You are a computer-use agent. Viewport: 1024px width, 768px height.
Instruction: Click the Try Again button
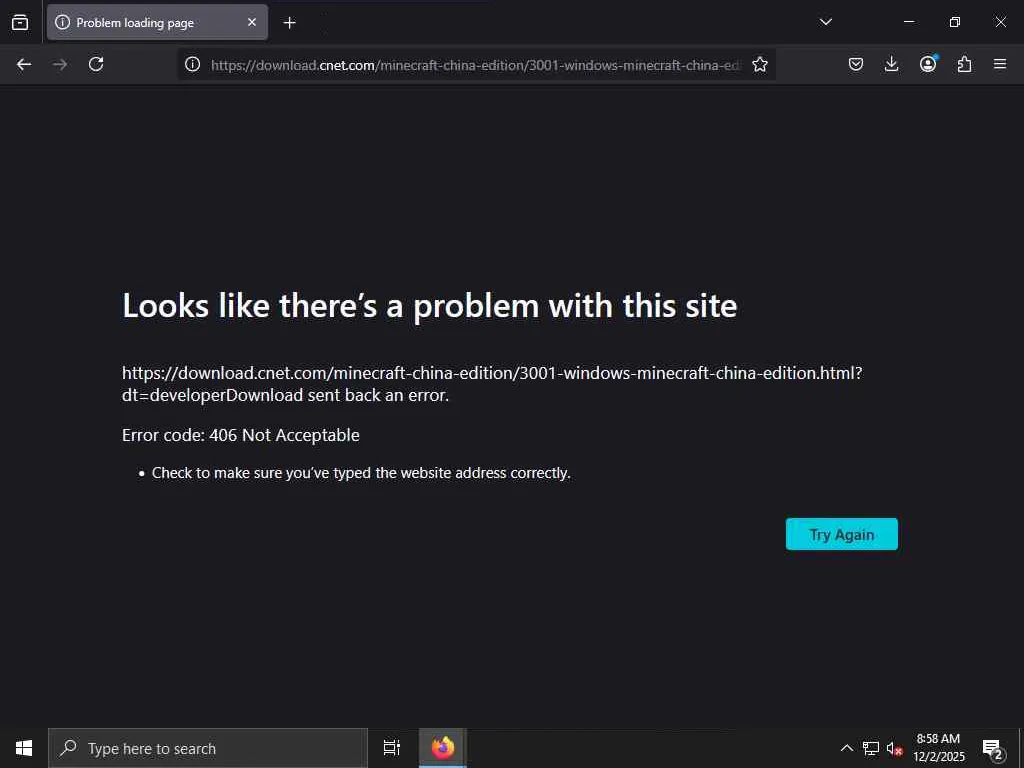[841, 534]
